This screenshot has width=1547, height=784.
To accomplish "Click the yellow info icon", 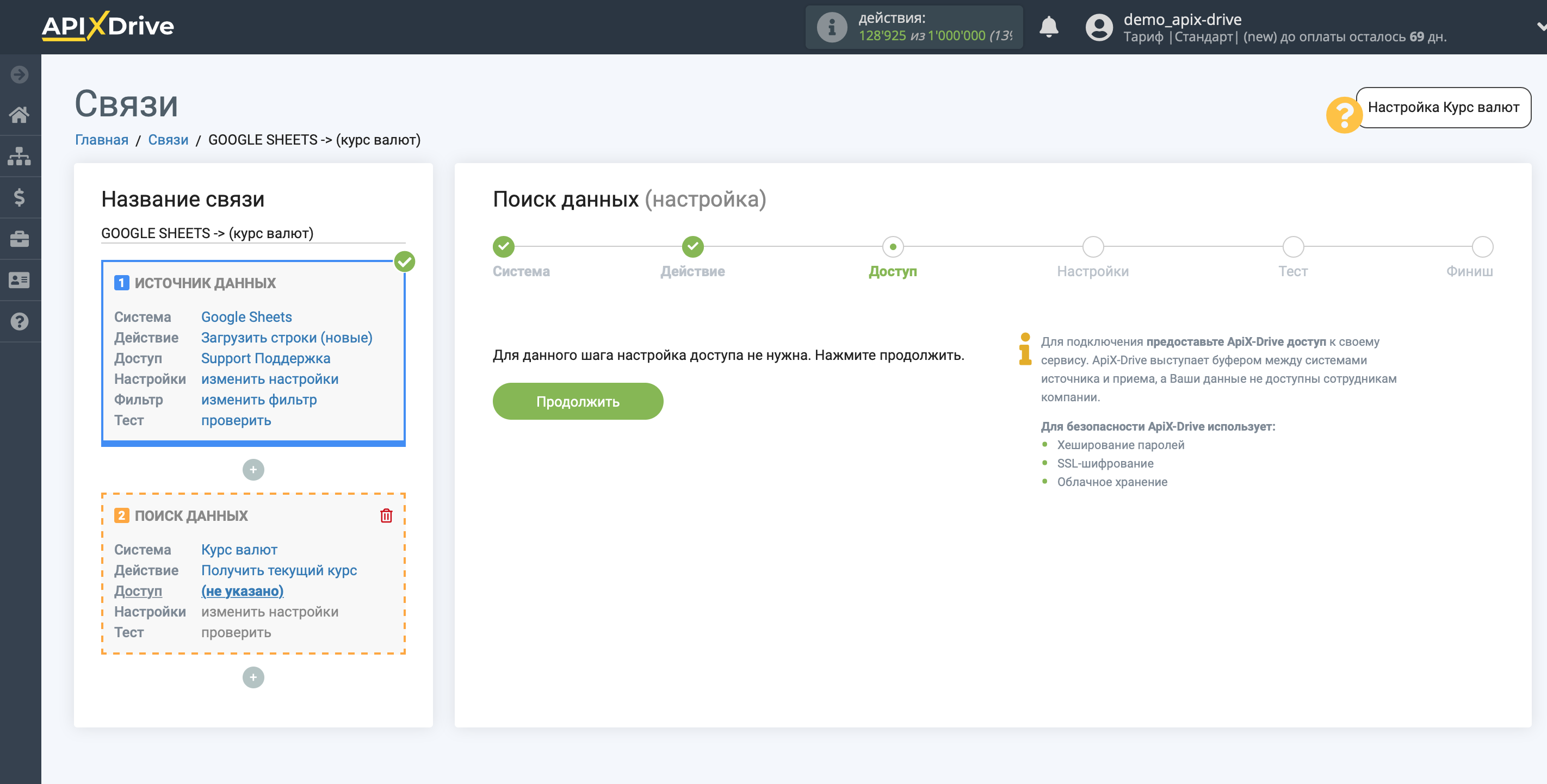I will click(1025, 349).
